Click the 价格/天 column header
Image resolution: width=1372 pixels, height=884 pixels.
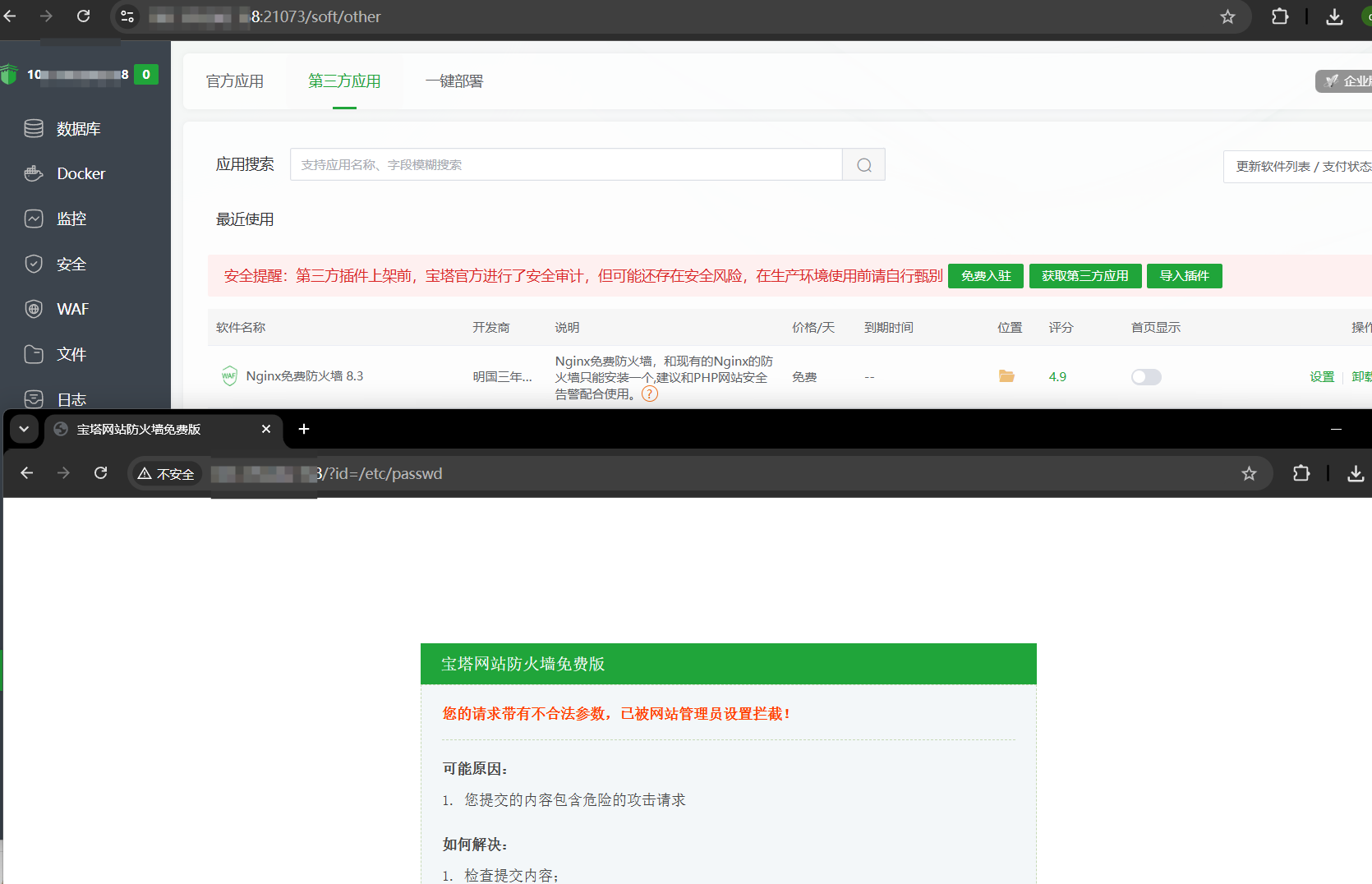click(x=813, y=328)
